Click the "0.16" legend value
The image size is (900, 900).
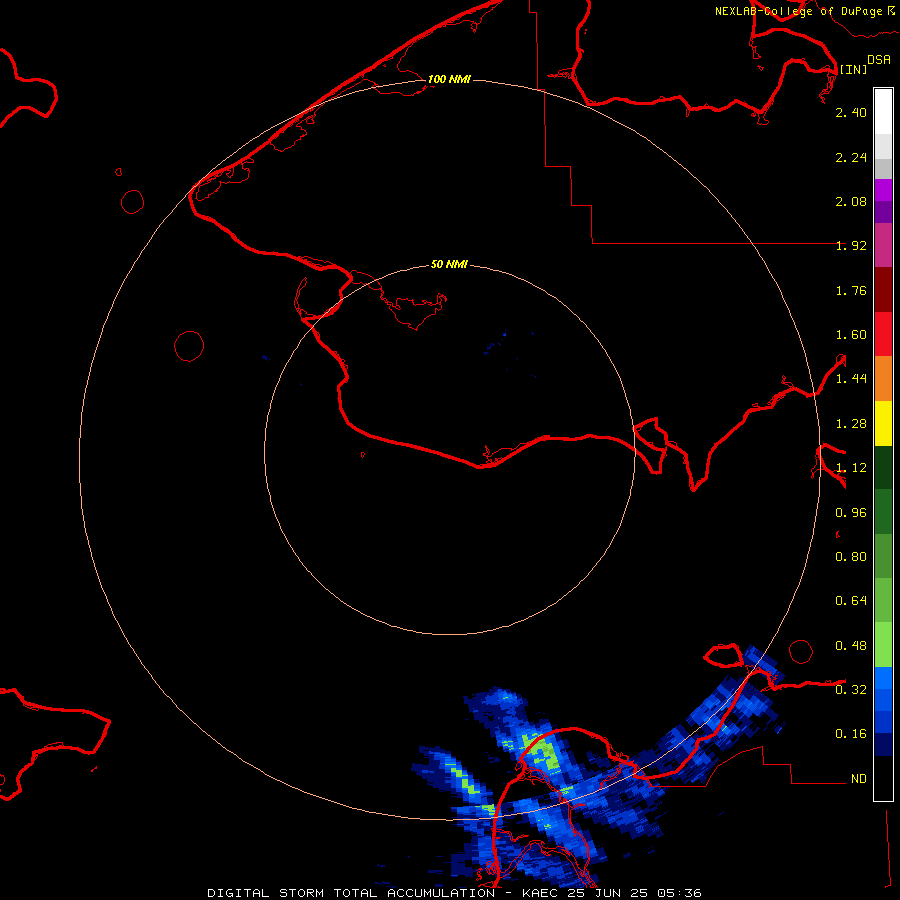click(x=851, y=734)
